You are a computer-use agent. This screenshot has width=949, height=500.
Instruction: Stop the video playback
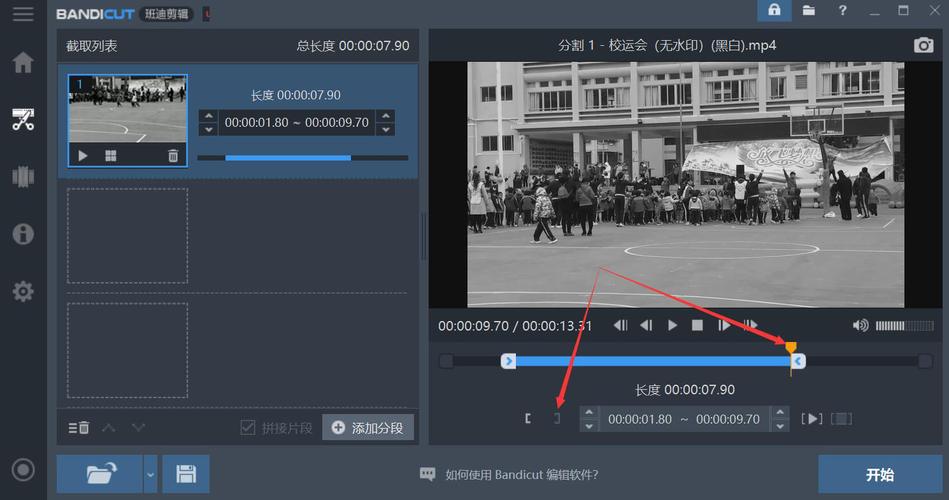click(x=697, y=326)
